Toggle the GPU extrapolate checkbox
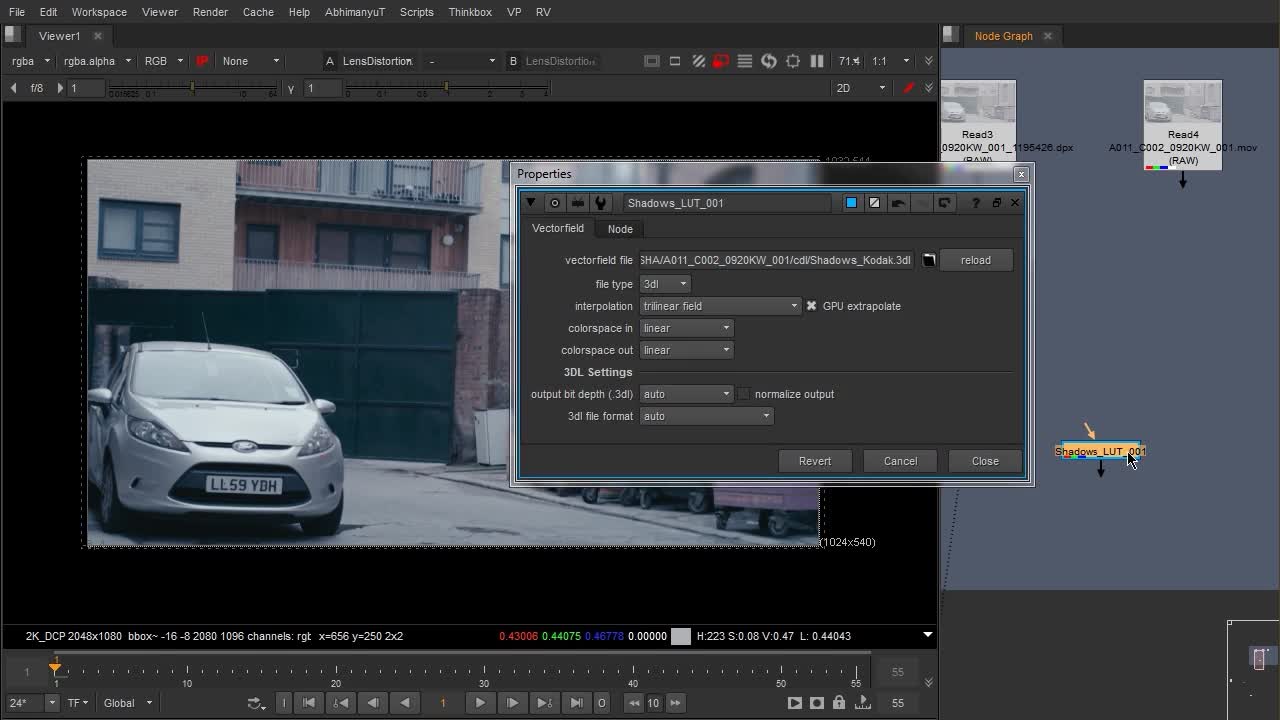 point(811,306)
